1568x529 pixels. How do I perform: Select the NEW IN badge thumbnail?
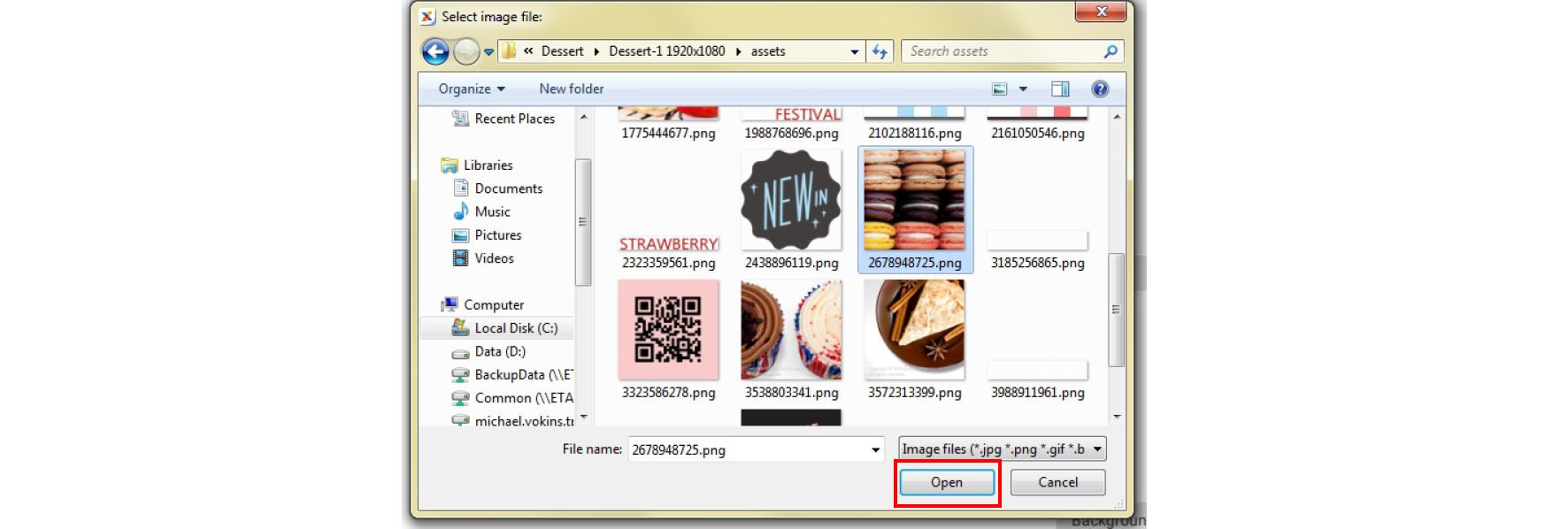click(791, 200)
